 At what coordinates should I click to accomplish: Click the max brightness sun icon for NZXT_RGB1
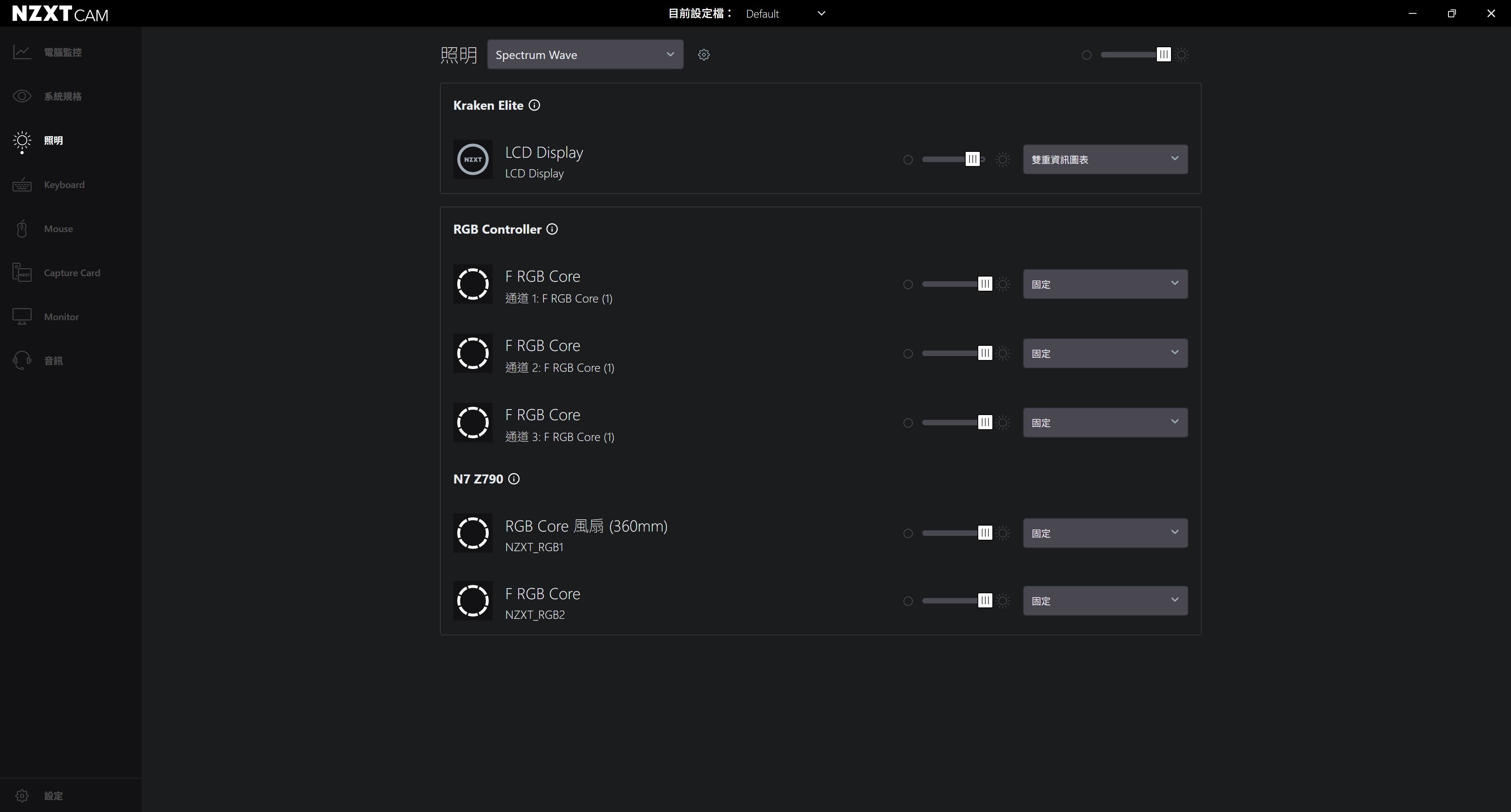click(1003, 533)
